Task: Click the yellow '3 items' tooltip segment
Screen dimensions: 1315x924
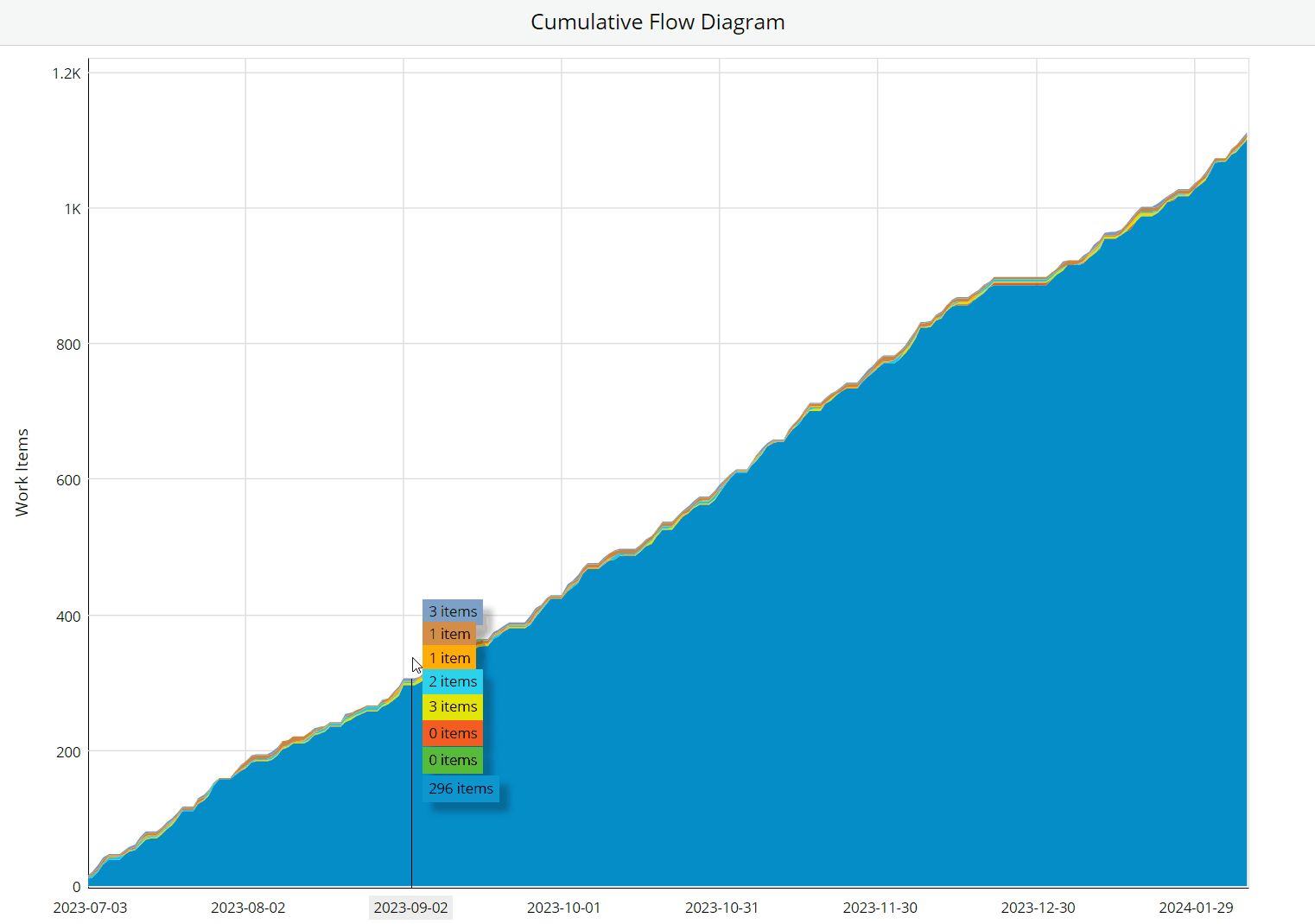Action: click(453, 706)
